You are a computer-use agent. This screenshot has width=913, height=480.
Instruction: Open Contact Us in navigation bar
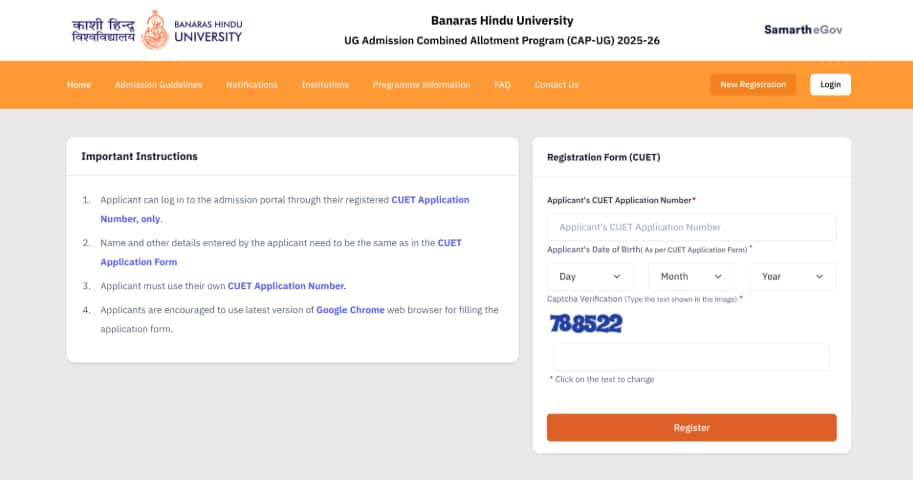click(556, 84)
